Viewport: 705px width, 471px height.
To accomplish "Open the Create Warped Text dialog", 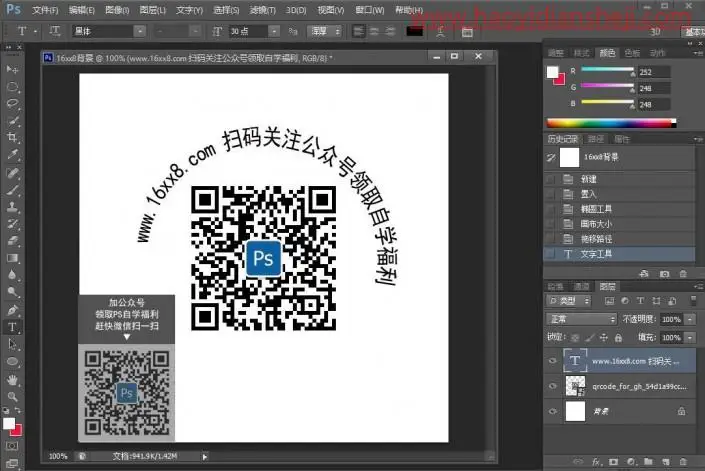I will click(x=440, y=31).
